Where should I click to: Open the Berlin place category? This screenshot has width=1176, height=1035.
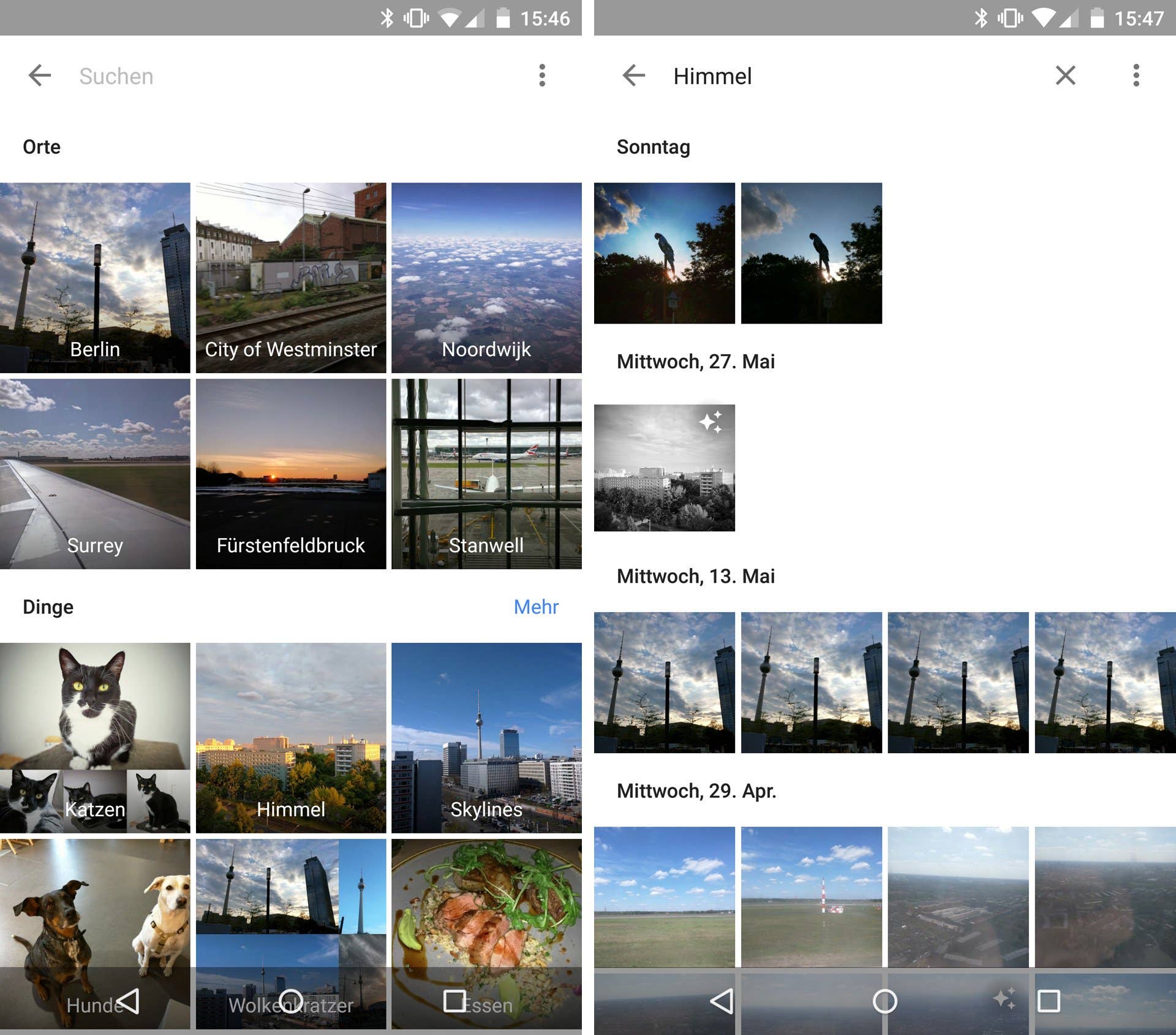click(95, 276)
